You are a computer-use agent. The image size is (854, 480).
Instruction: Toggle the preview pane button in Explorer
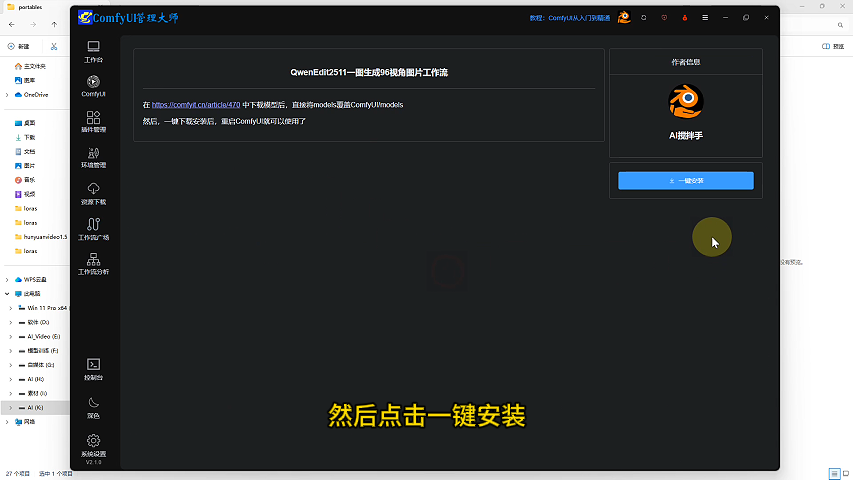[x=833, y=46]
